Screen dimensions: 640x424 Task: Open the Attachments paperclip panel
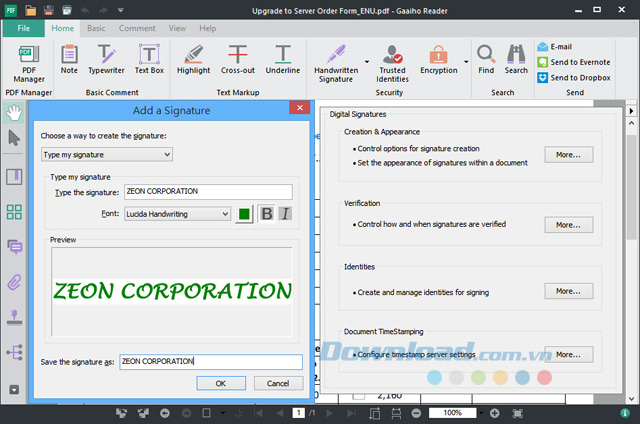coord(14,282)
